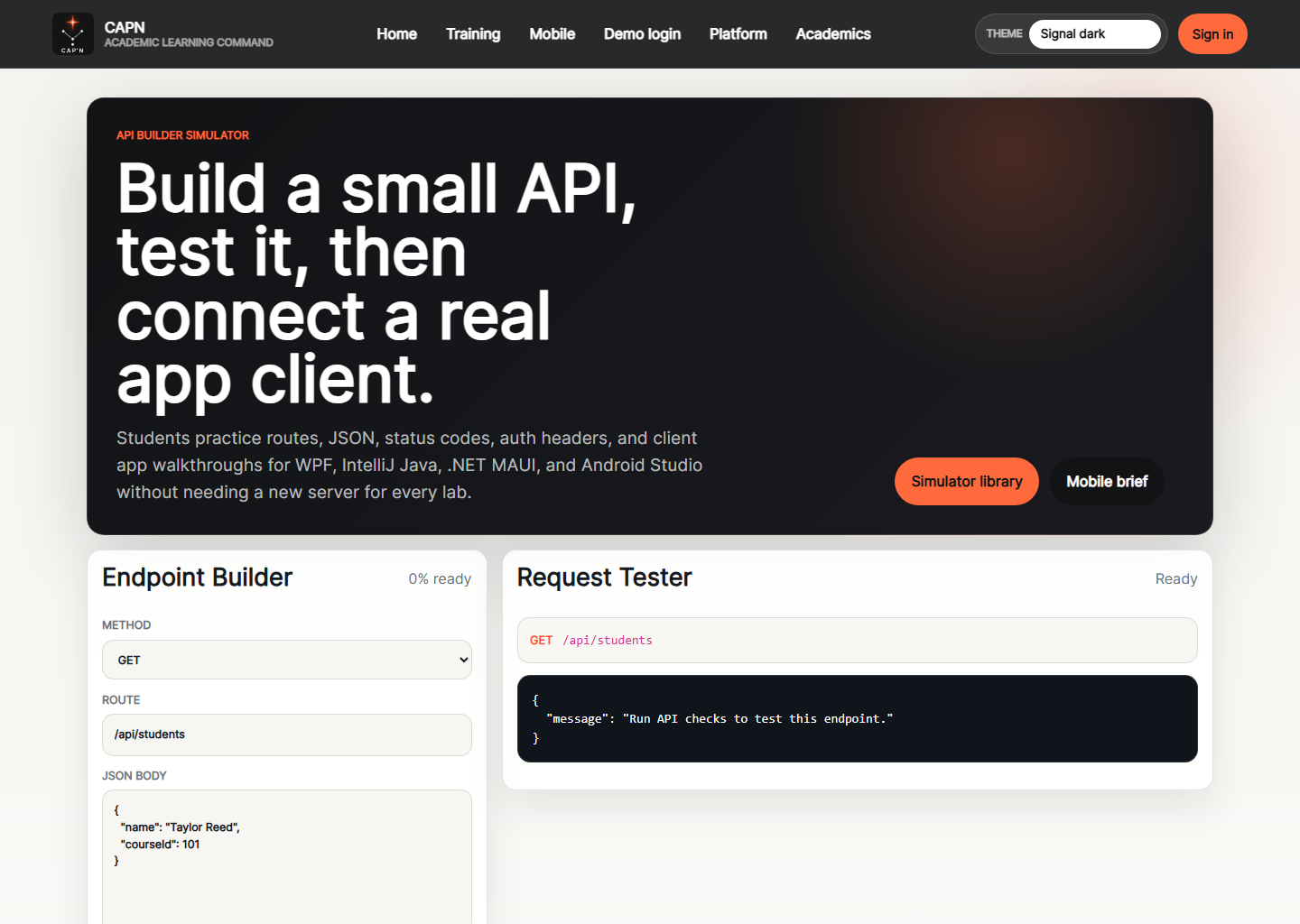
Task: Go to the Training page
Action: (473, 34)
